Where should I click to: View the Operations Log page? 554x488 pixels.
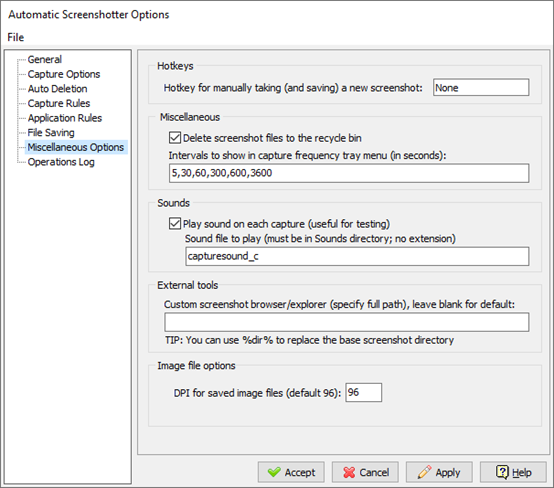(x=61, y=162)
